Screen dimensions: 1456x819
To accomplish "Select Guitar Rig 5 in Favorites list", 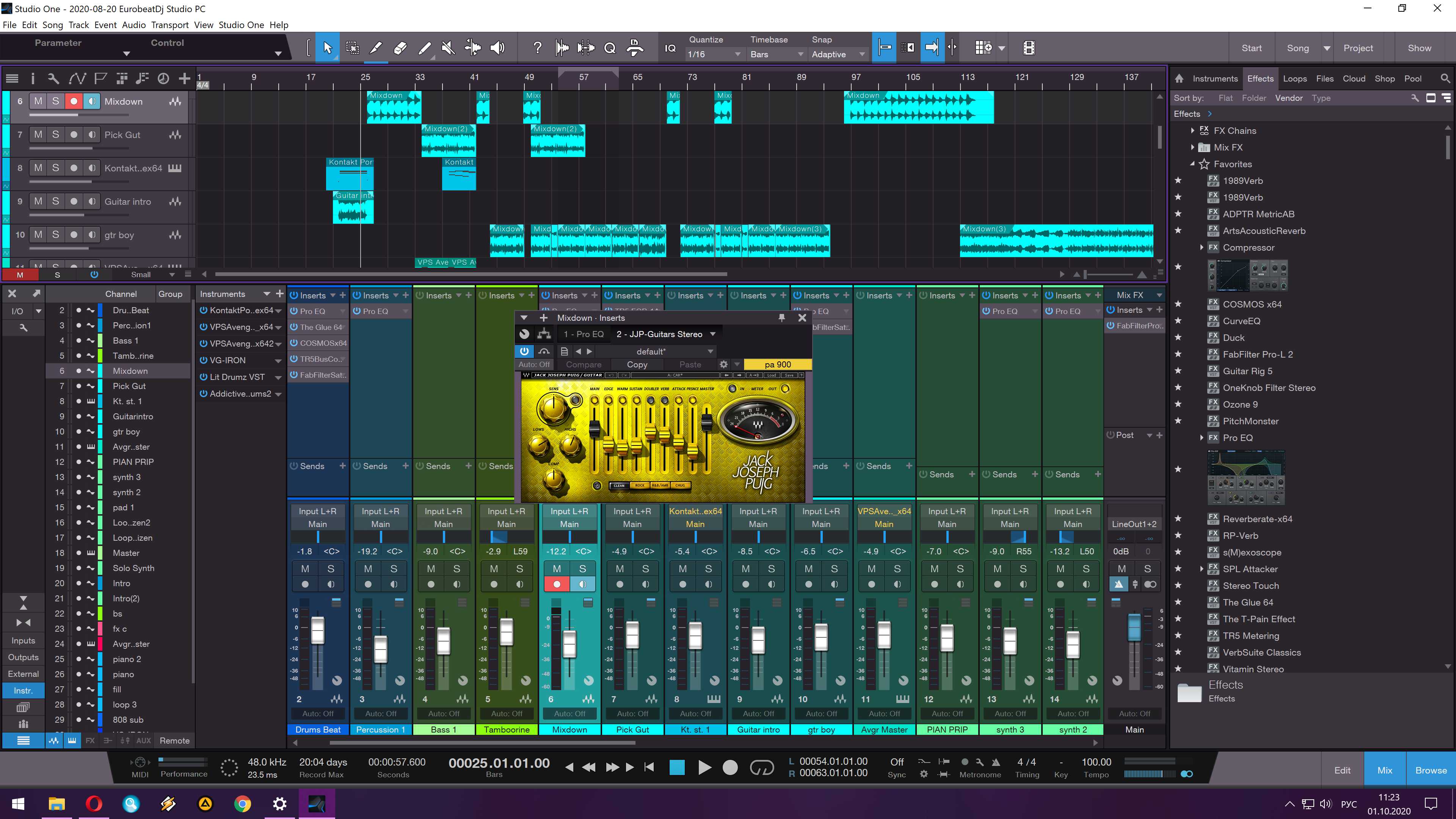I will (x=1247, y=371).
